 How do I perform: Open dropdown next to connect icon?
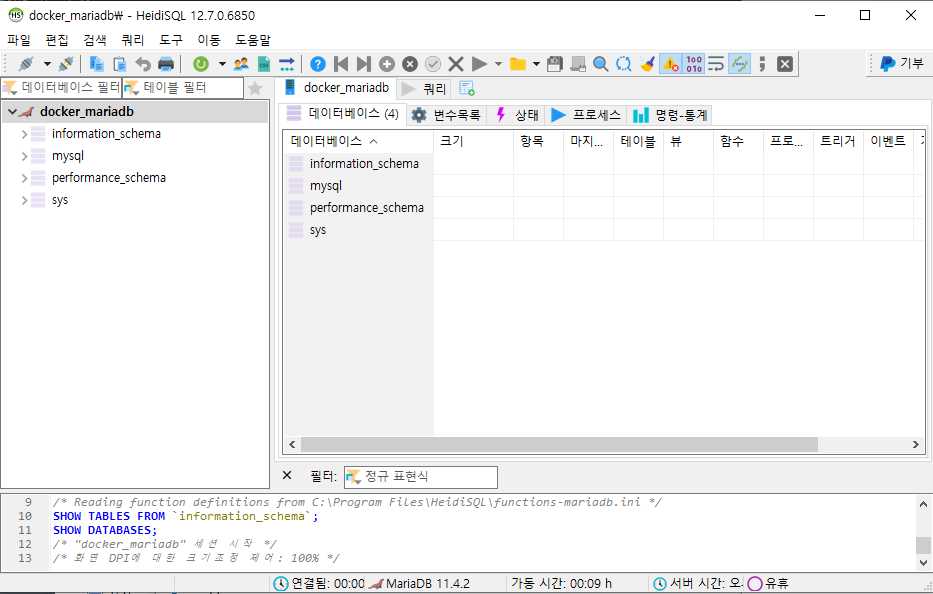(46, 64)
